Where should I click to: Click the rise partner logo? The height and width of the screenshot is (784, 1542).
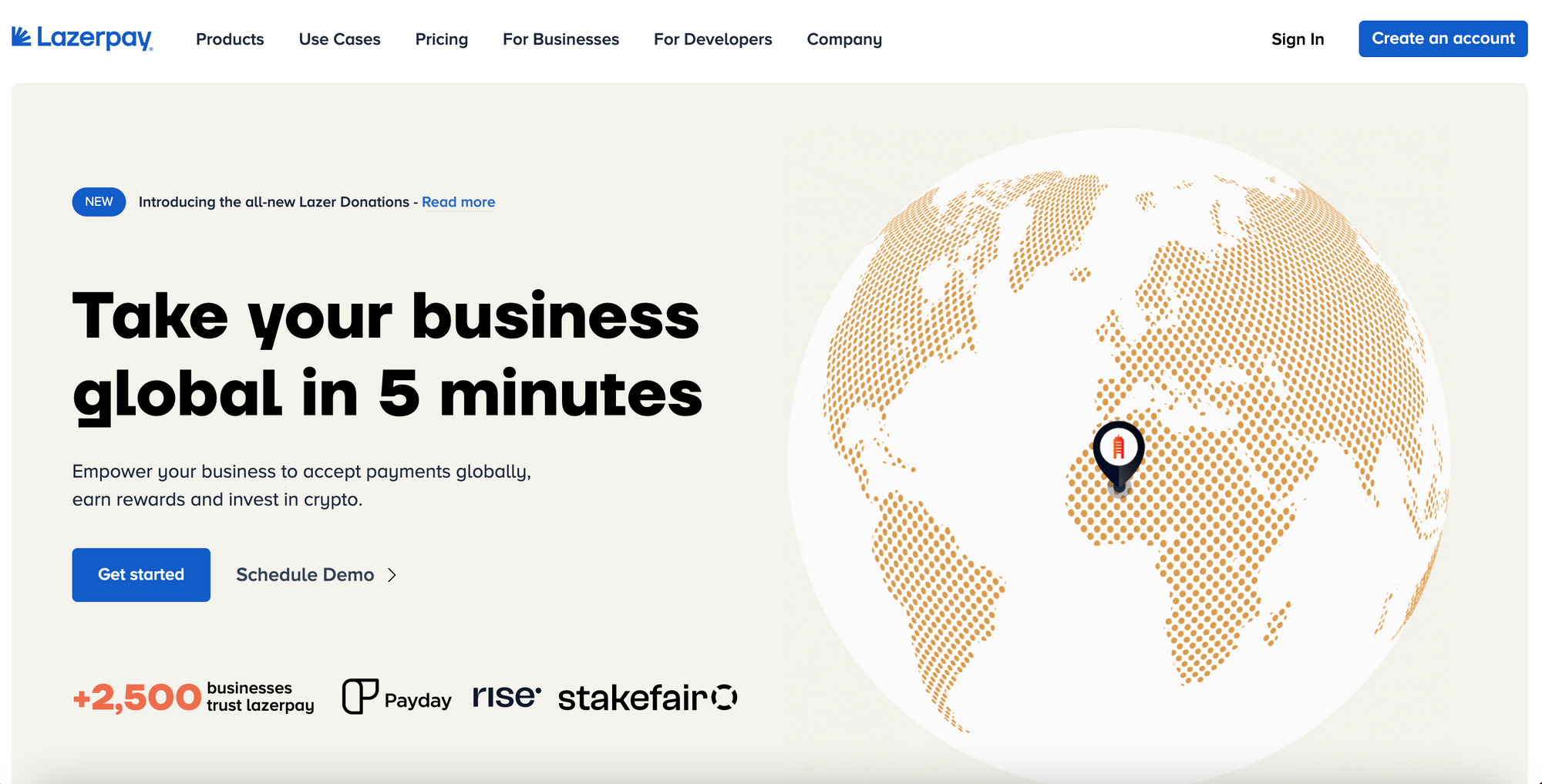[507, 696]
